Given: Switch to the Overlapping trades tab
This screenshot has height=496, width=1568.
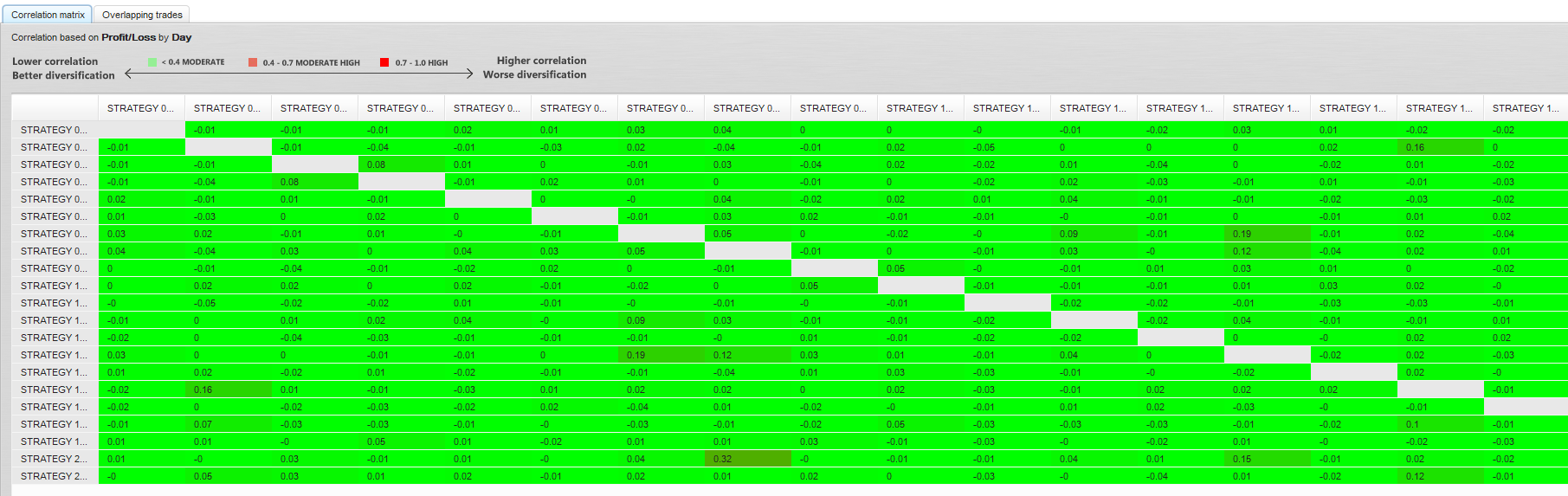Looking at the screenshot, I should [x=142, y=15].
